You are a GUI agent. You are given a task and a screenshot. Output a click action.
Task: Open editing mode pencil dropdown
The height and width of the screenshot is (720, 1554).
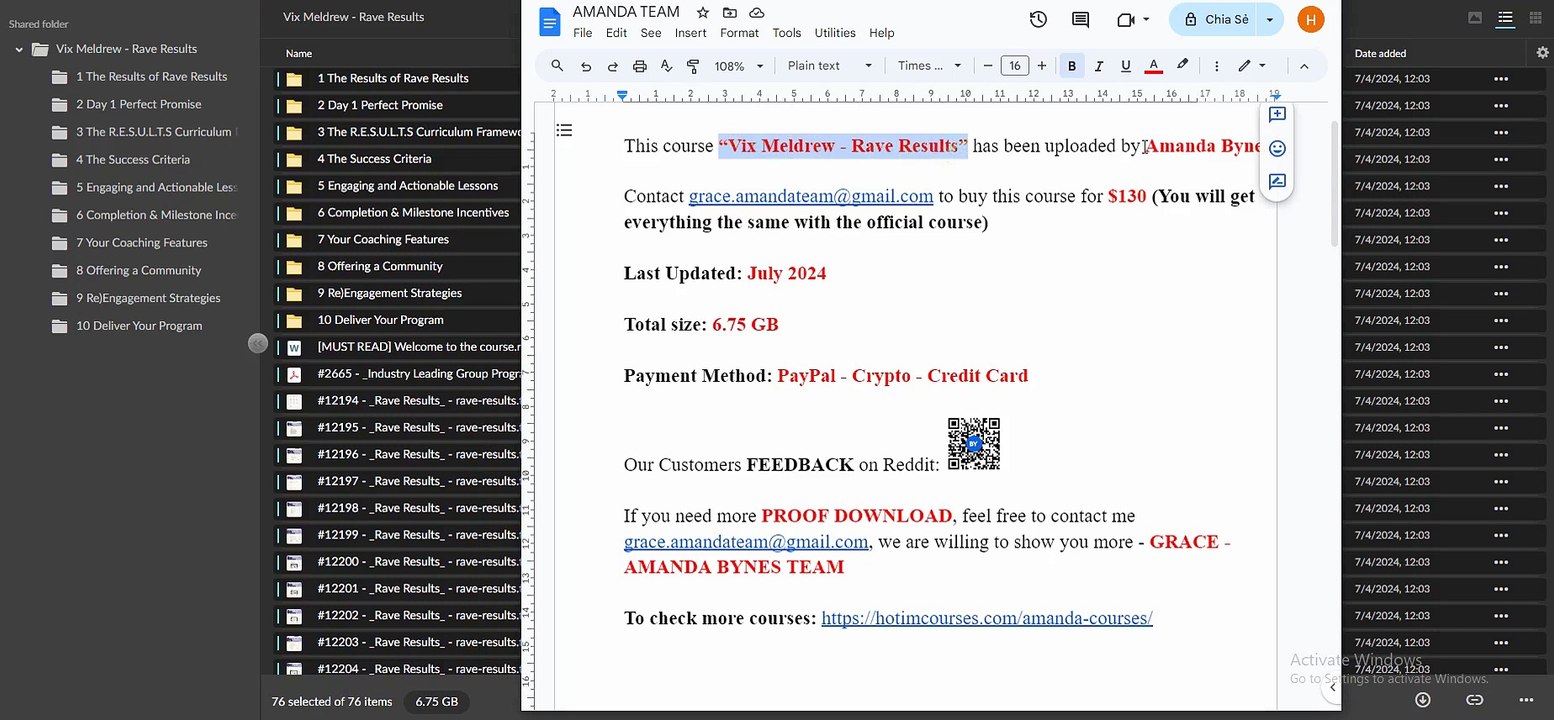tap(1252, 66)
